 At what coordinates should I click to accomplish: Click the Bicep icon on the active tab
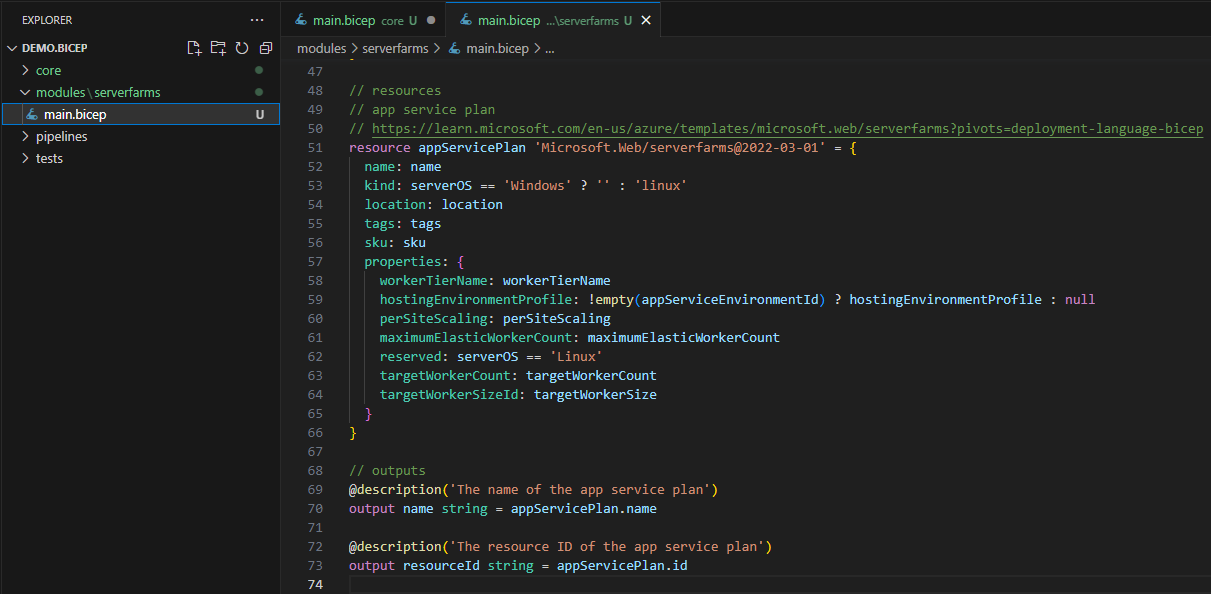coord(466,19)
